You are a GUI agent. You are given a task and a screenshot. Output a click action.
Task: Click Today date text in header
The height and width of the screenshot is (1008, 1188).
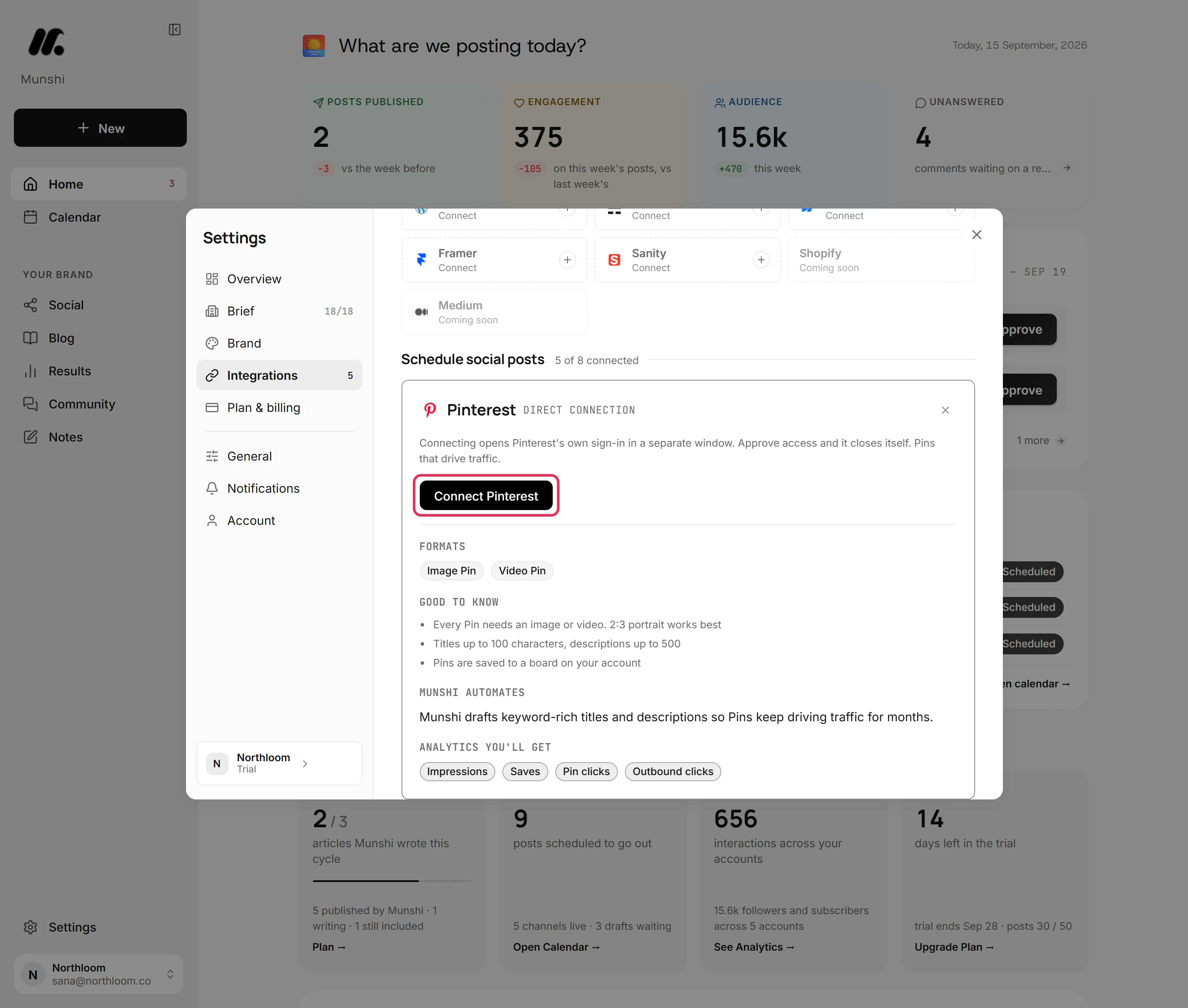click(1019, 45)
